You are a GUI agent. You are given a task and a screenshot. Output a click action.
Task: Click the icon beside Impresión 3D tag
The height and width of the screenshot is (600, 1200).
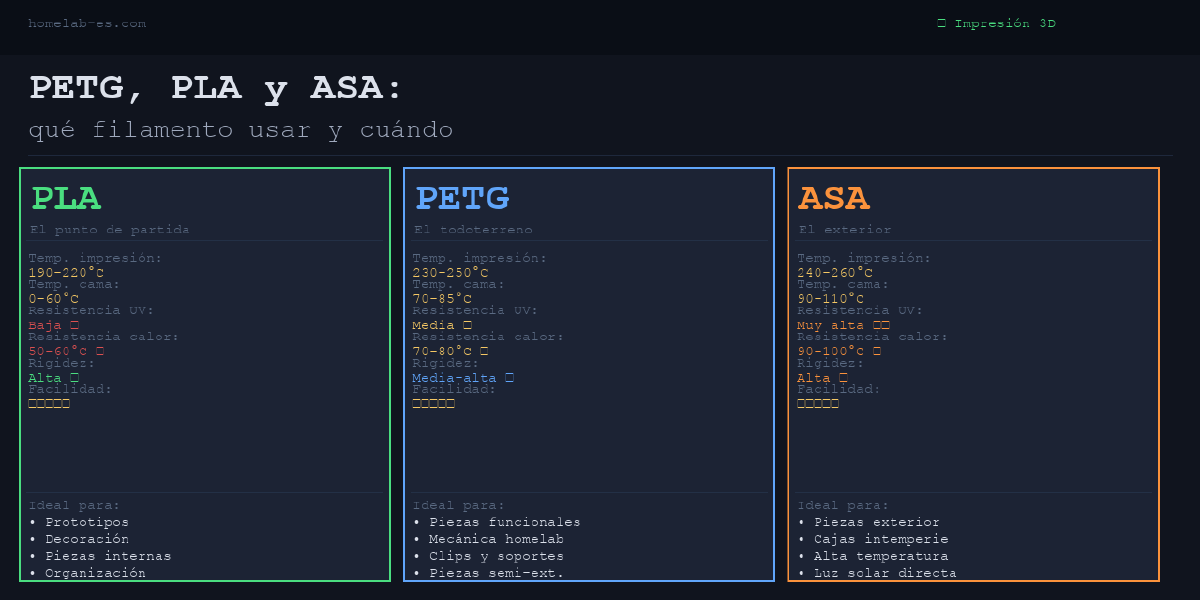(x=942, y=23)
